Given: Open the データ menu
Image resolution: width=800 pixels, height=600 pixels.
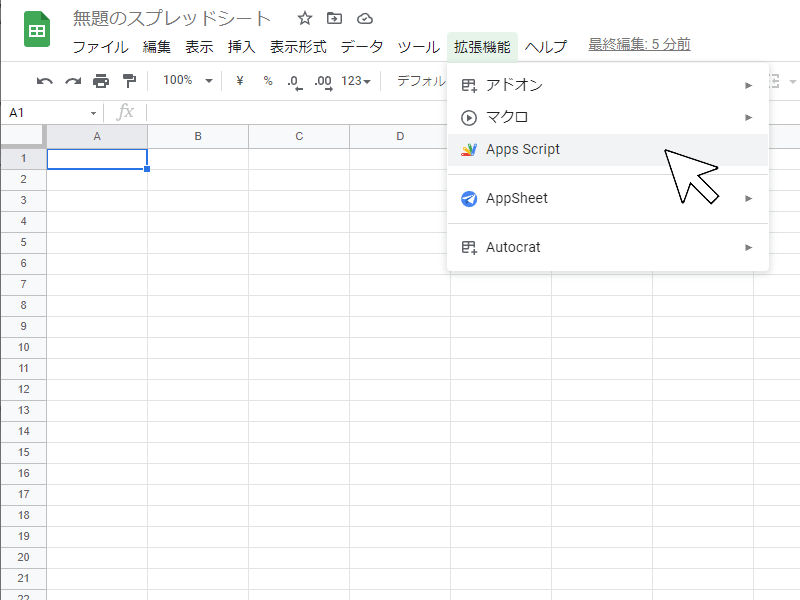Looking at the screenshot, I should [x=362, y=47].
